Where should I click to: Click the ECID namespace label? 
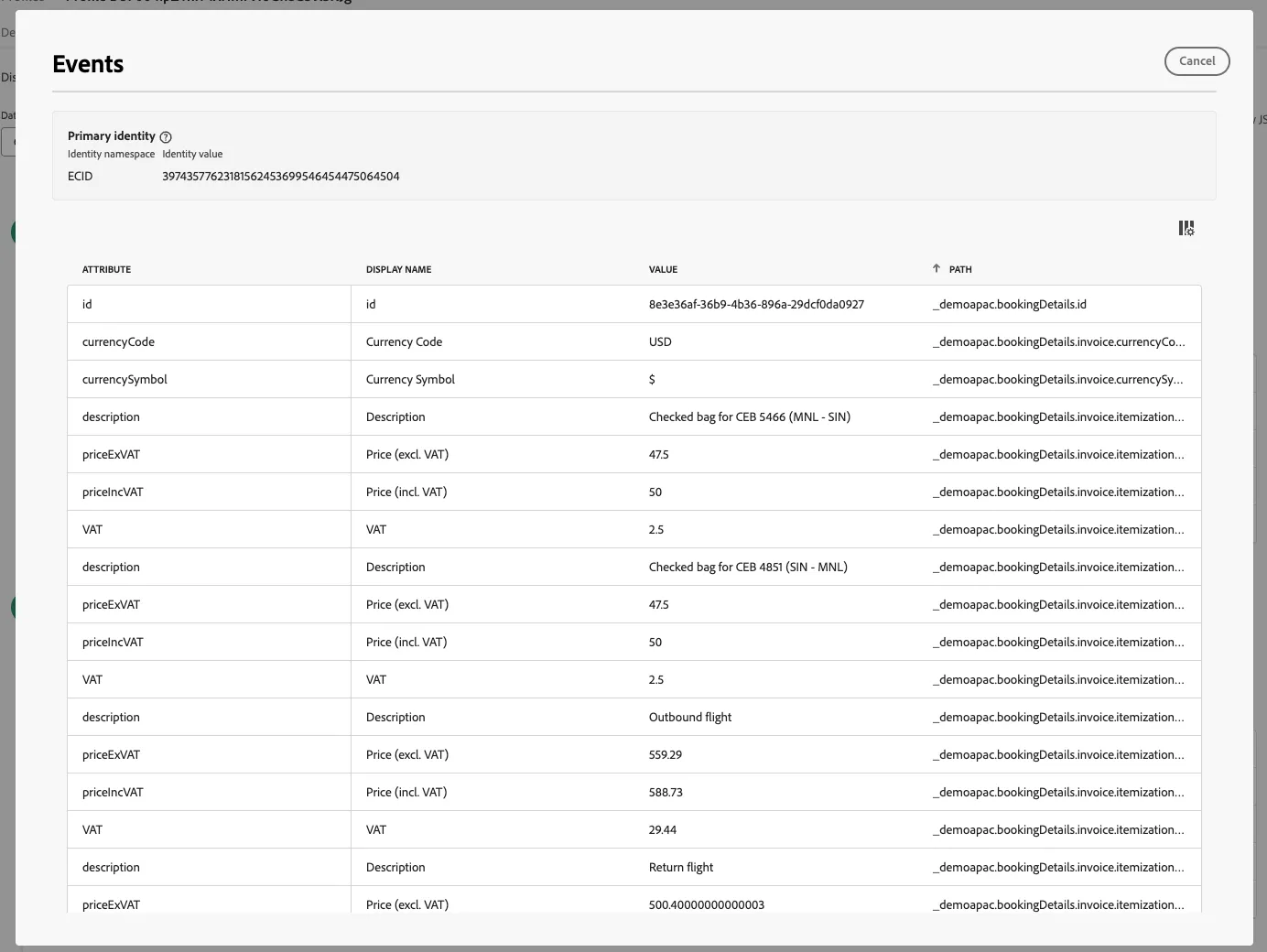pyautogui.click(x=81, y=177)
